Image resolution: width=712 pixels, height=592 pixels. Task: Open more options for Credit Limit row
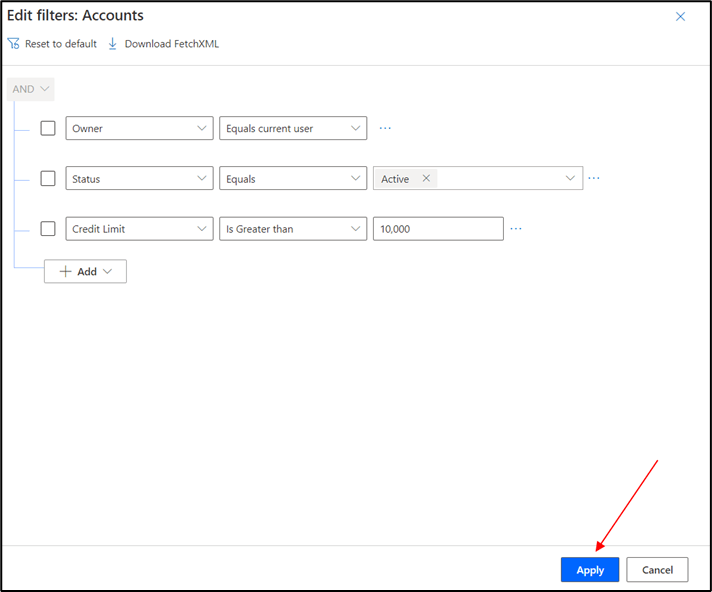click(x=516, y=229)
